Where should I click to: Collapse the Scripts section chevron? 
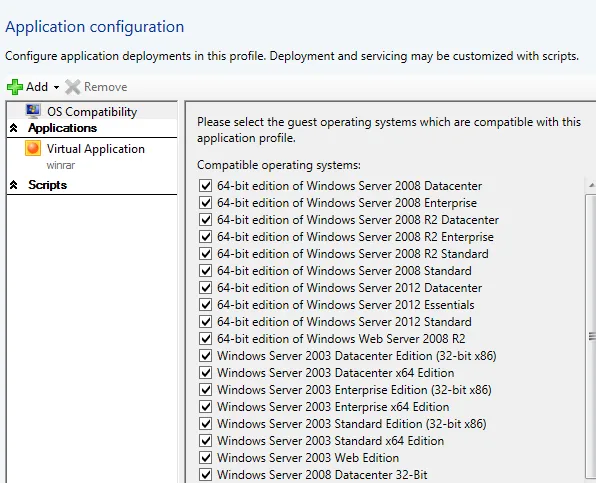[14, 185]
